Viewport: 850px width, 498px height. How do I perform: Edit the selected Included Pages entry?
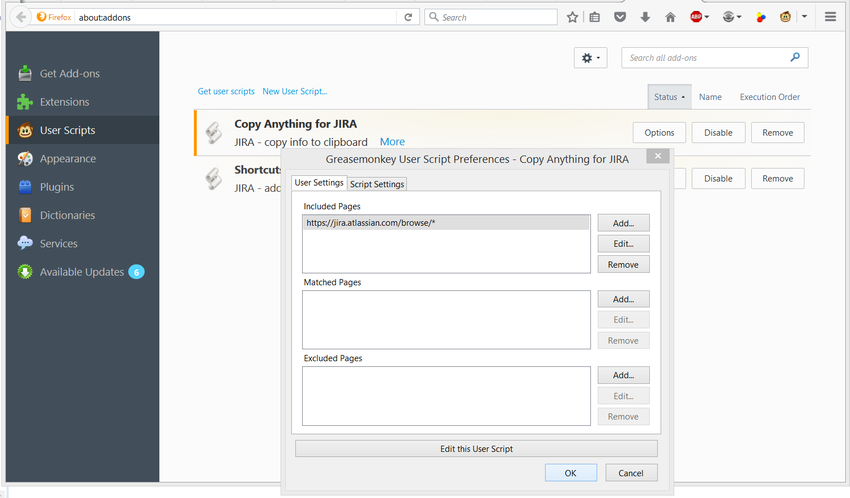[623, 244]
